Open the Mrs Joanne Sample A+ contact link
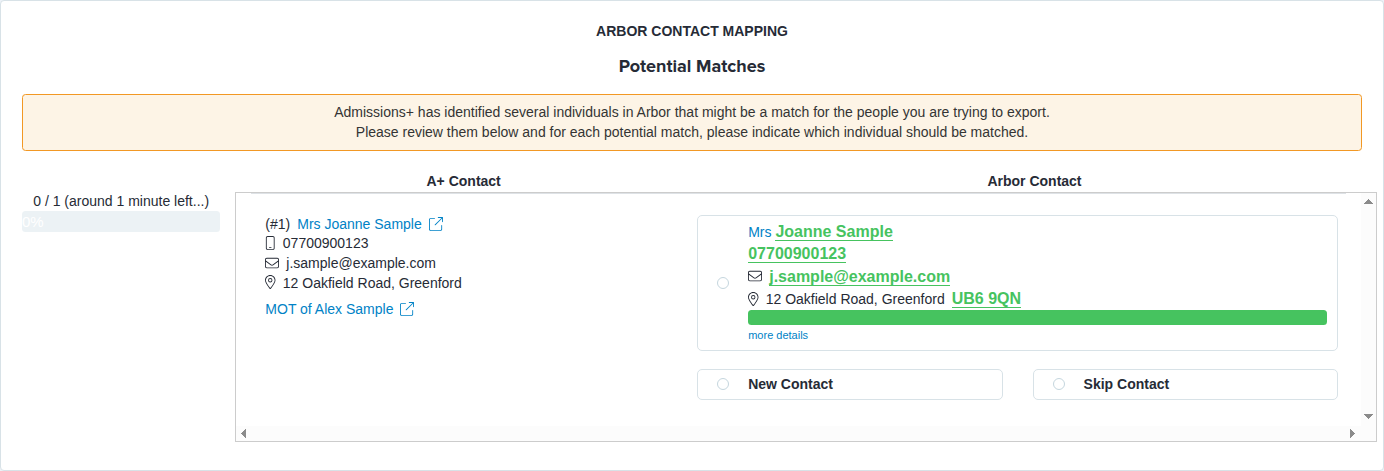The width and height of the screenshot is (1384, 471). pos(360,224)
